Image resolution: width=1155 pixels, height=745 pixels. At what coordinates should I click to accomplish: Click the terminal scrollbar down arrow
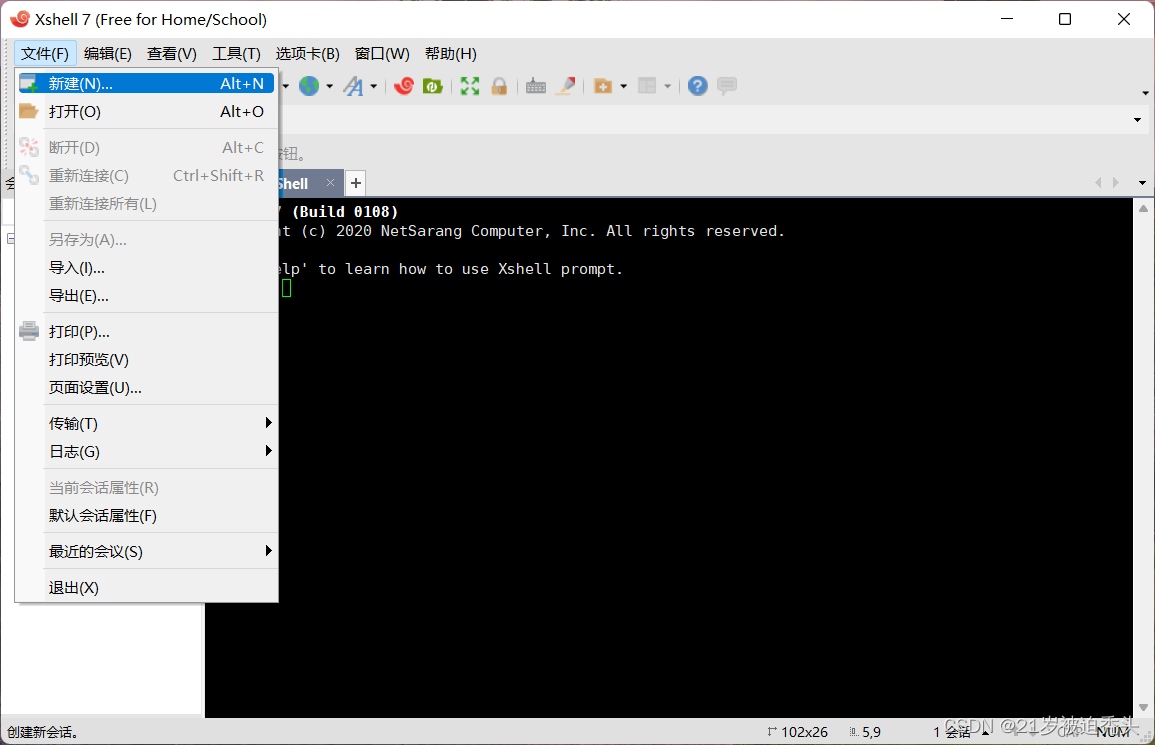(x=1143, y=707)
